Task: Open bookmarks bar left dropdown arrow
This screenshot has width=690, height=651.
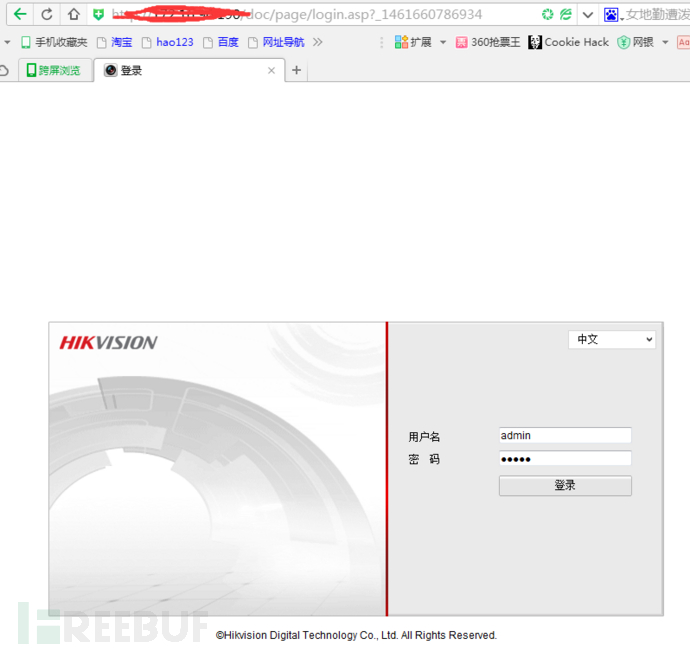Action: click(7, 42)
